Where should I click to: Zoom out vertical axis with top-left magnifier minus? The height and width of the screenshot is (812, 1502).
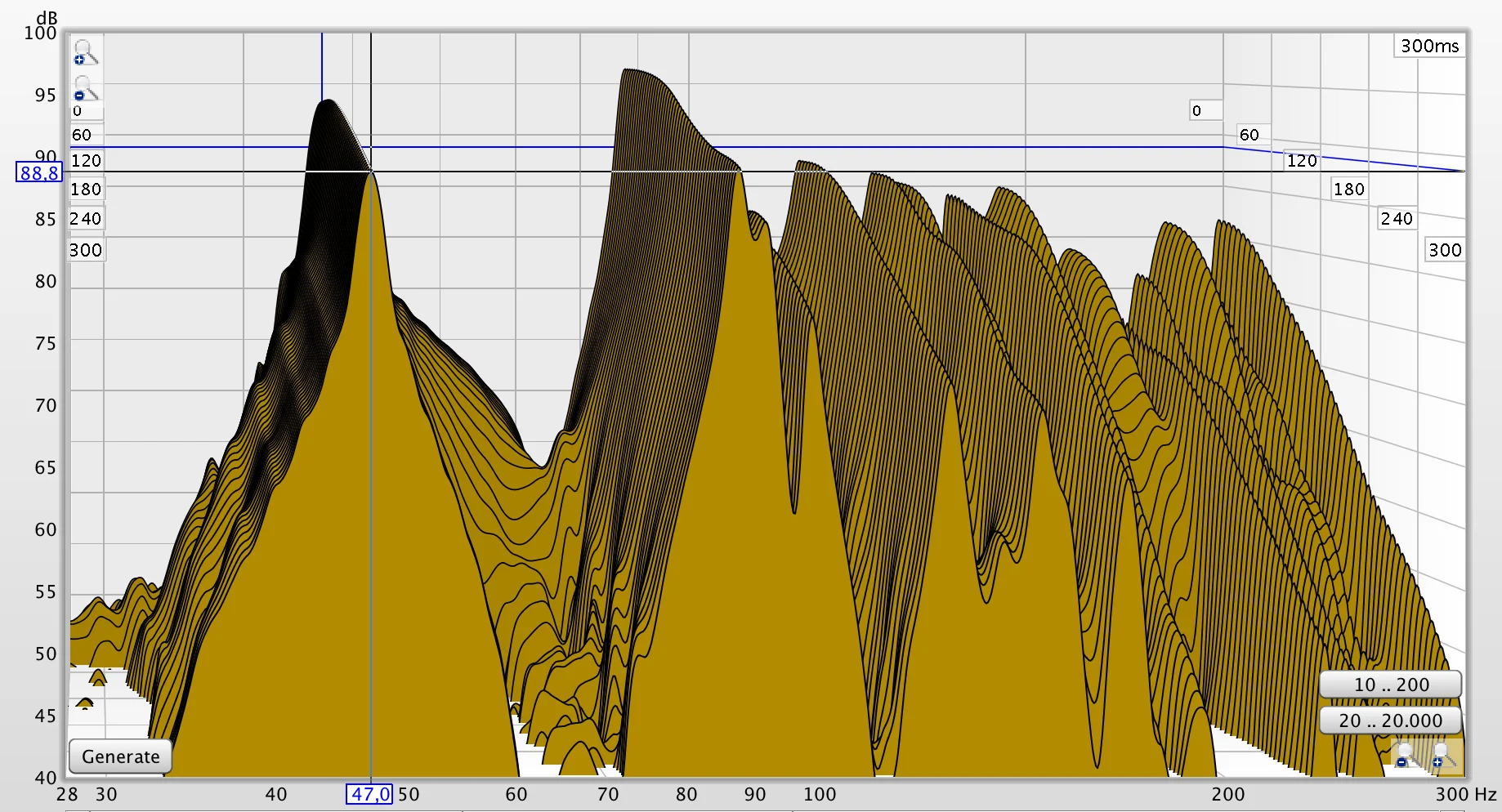click(85, 87)
